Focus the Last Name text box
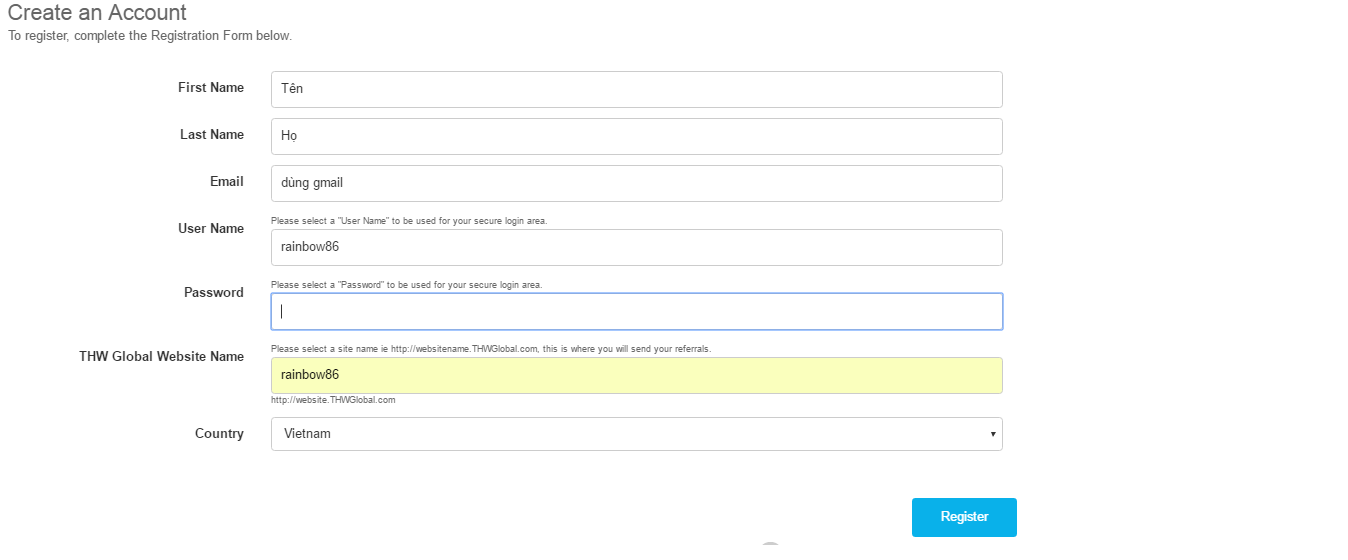Viewport: 1348px width, 560px height. (x=636, y=136)
